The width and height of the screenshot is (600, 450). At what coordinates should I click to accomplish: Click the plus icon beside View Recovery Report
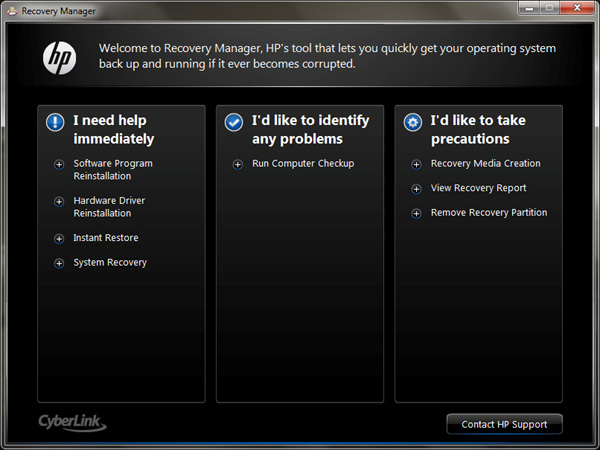(416, 189)
